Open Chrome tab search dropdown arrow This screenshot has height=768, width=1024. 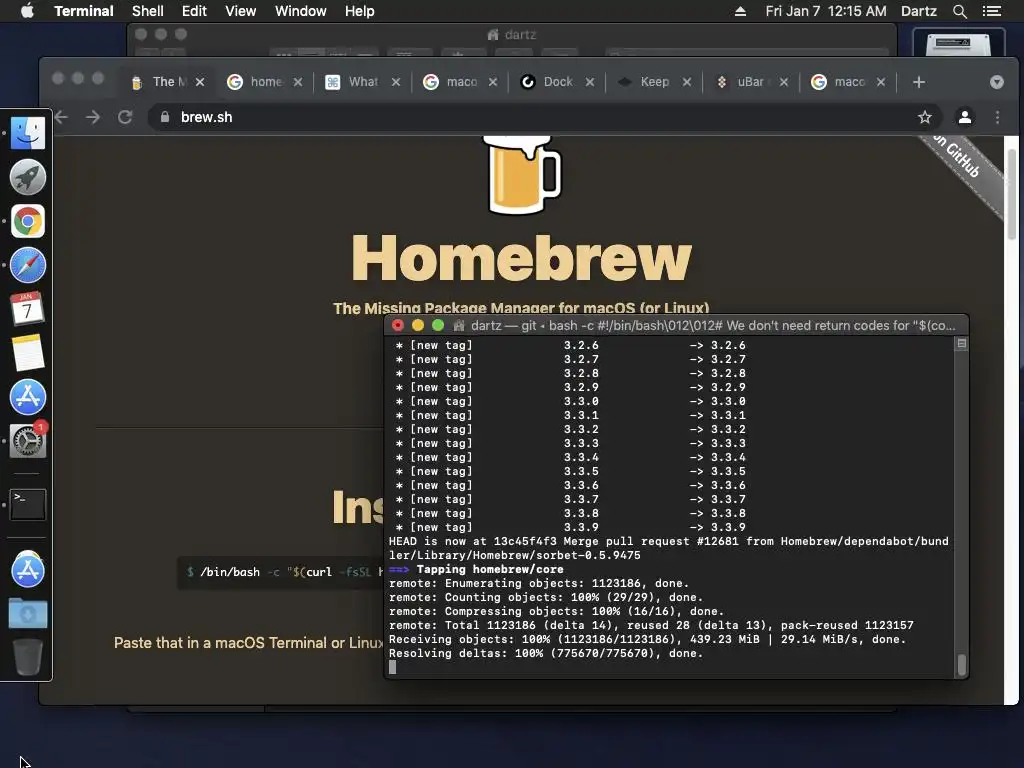pyautogui.click(x=997, y=82)
